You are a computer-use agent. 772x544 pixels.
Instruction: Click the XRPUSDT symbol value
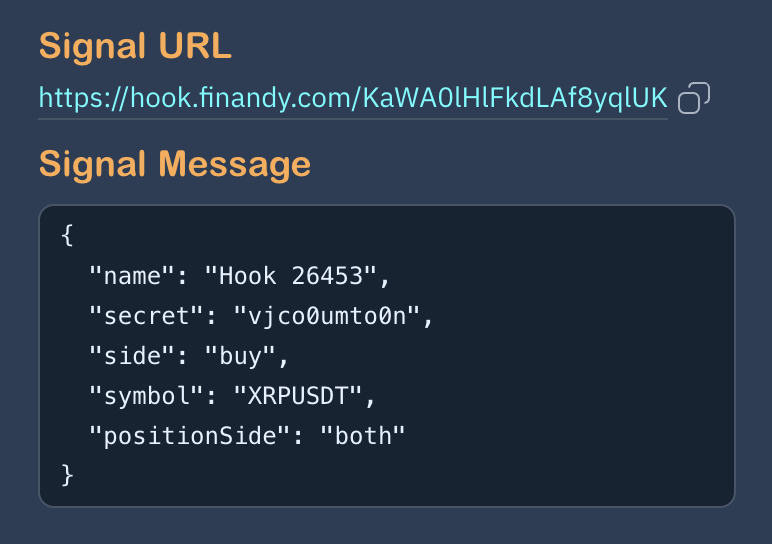pyautogui.click(x=298, y=396)
